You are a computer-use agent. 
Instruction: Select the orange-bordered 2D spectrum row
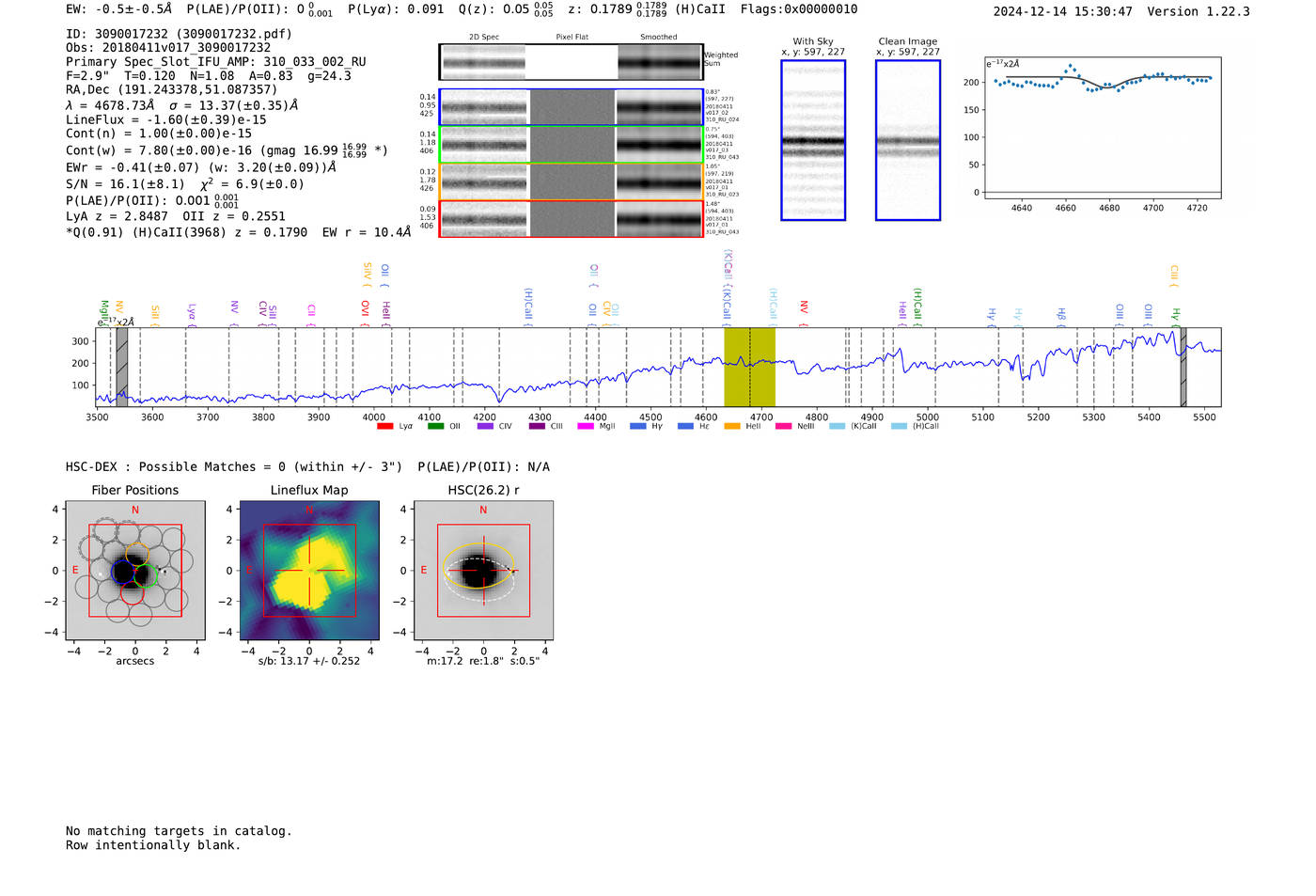tap(571, 181)
